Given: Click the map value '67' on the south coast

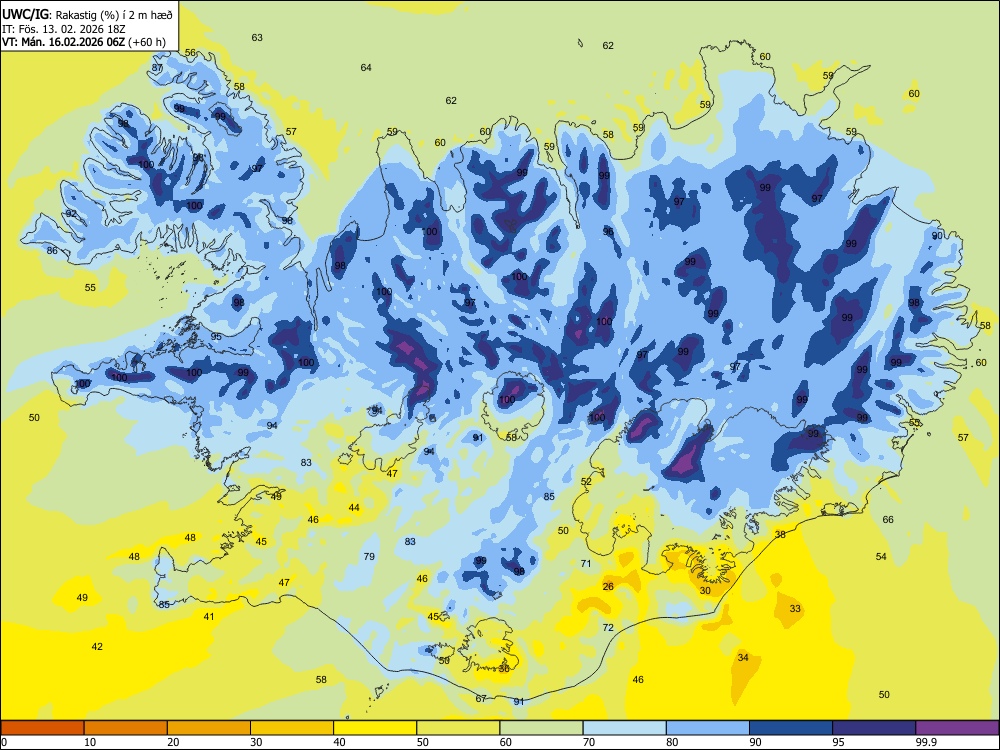Looking at the screenshot, I should coord(482,699).
